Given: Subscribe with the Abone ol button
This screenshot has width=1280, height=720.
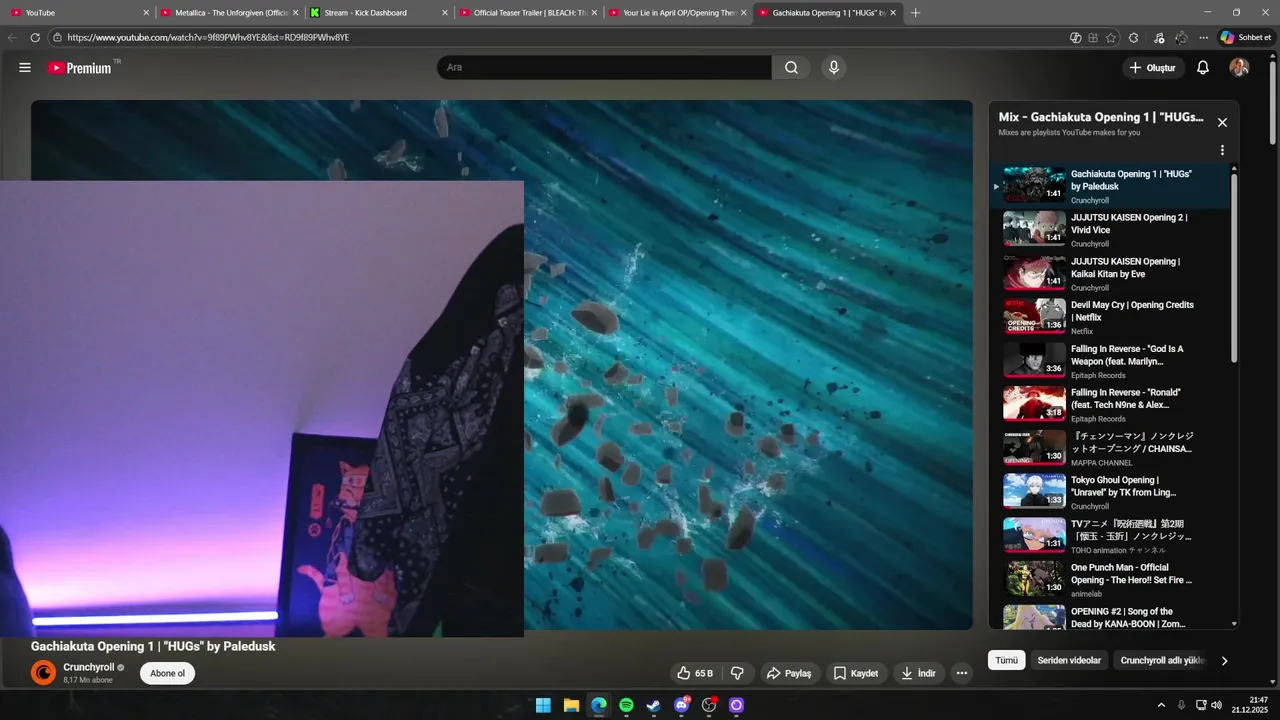Looking at the screenshot, I should [167, 673].
